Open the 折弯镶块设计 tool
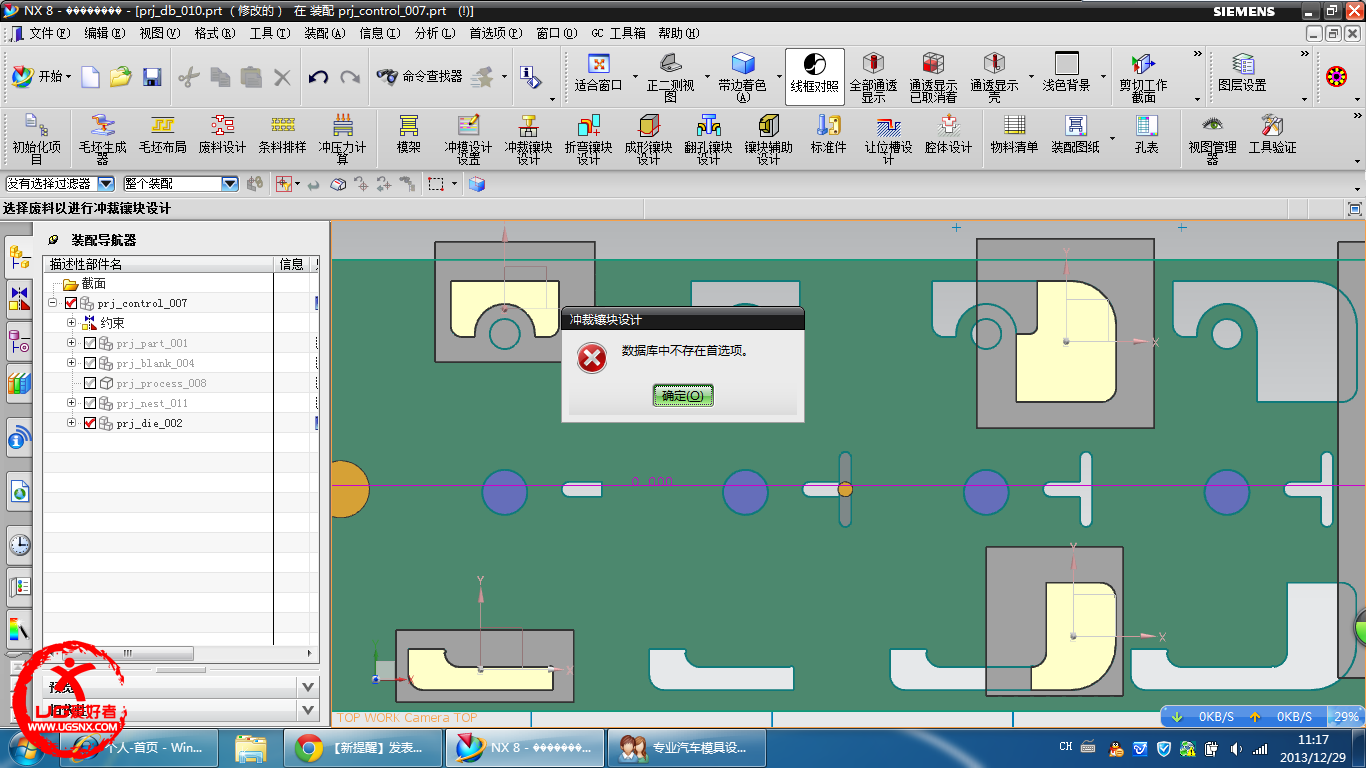1366x768 pixels. (x=588, y=138)
